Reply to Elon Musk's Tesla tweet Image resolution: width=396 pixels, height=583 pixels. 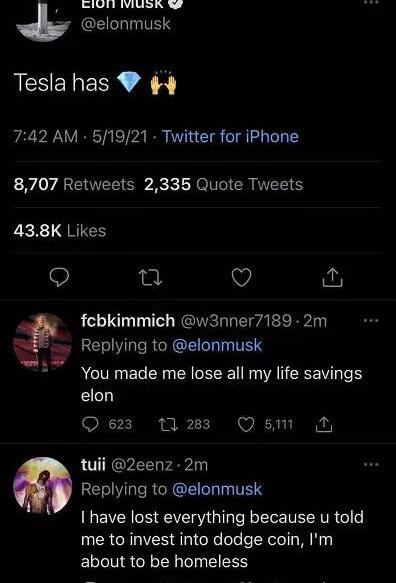click(59, 277)
